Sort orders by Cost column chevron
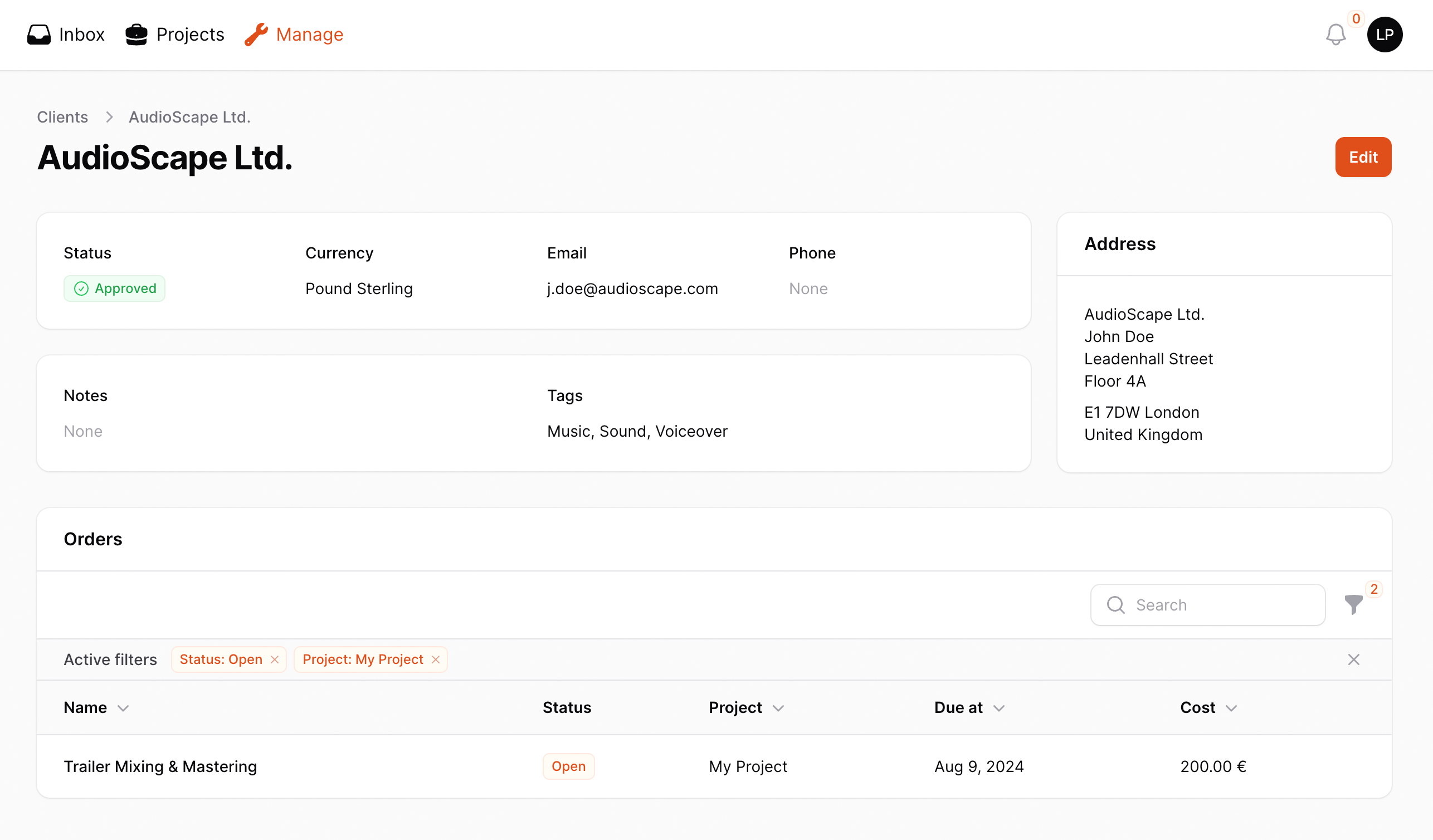 (1231, 708)
